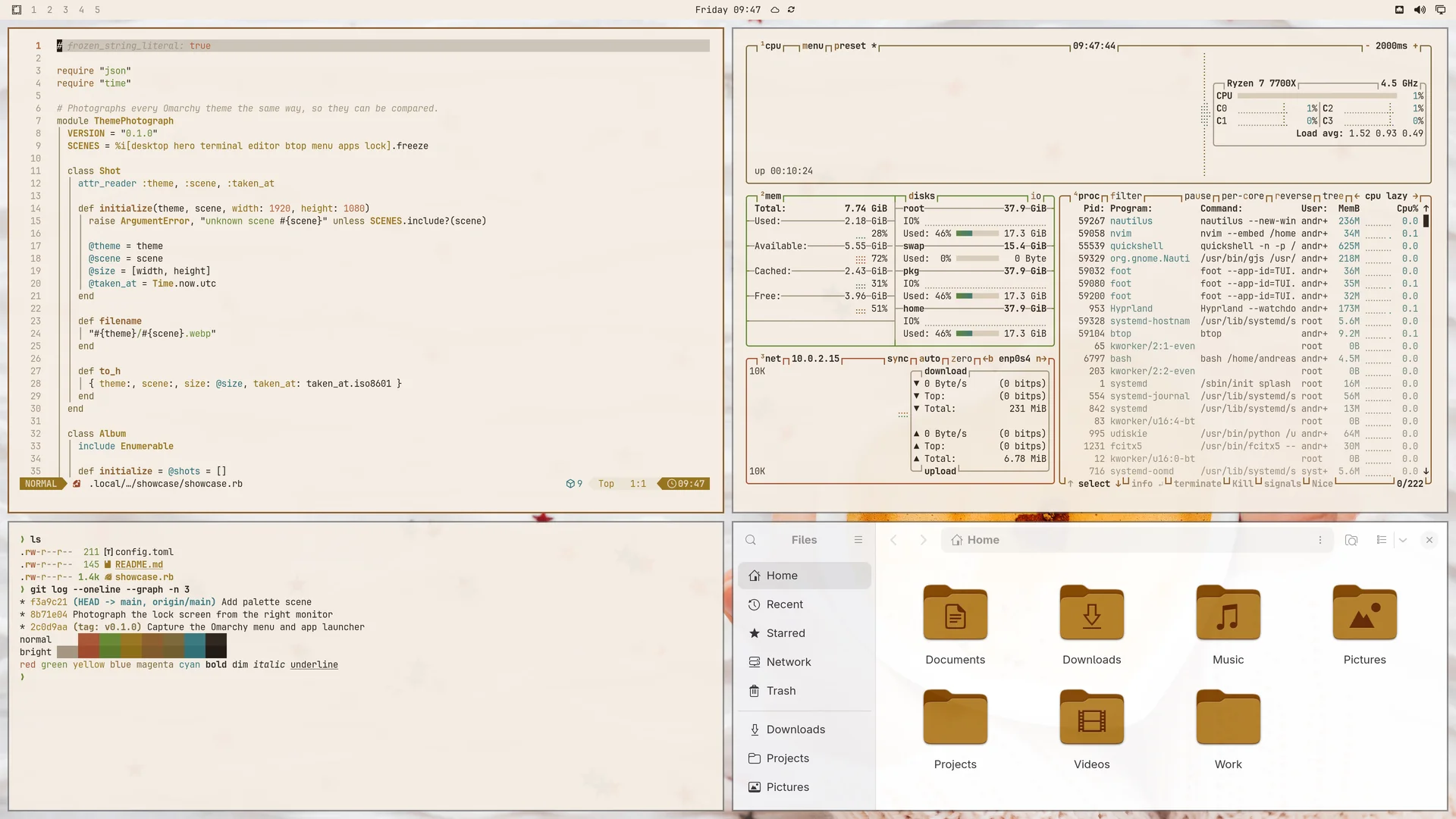Click README.md in terminal ls output

(139, 565)
